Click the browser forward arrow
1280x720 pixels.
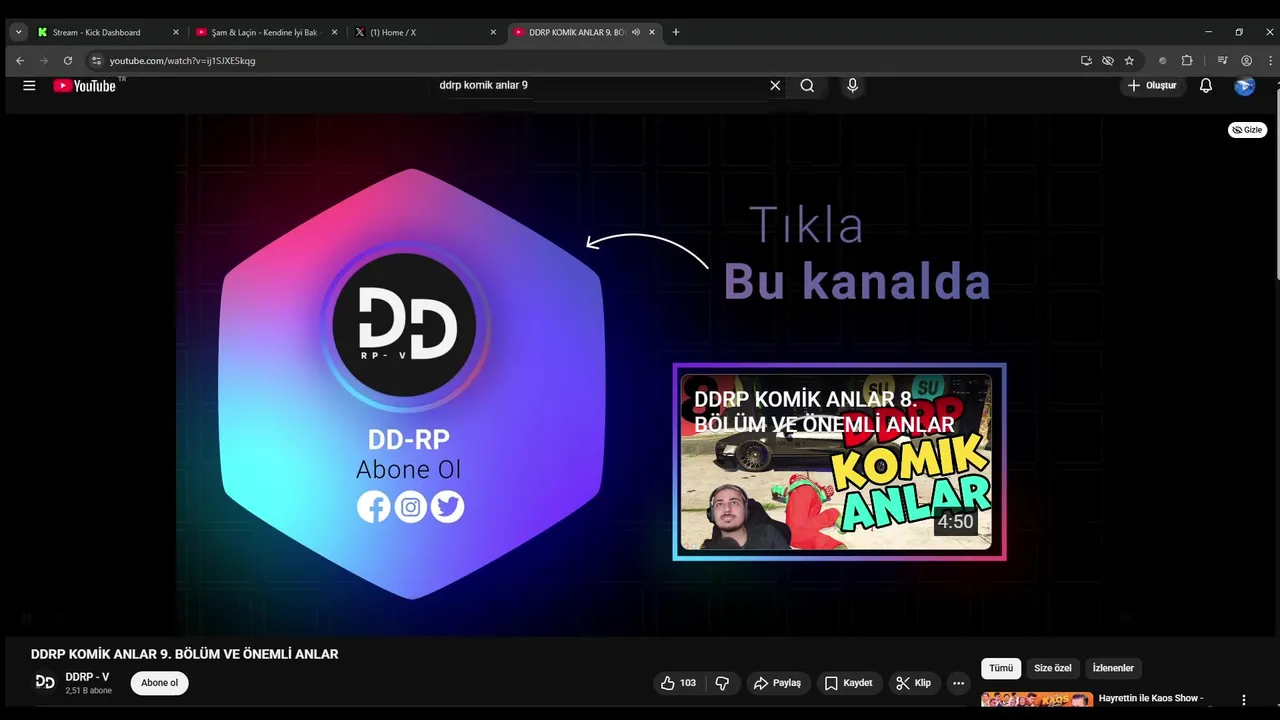click(44, 61)
